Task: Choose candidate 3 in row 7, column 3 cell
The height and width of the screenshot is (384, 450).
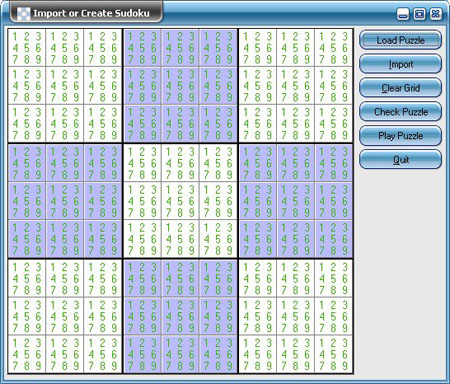Action: 114,267
